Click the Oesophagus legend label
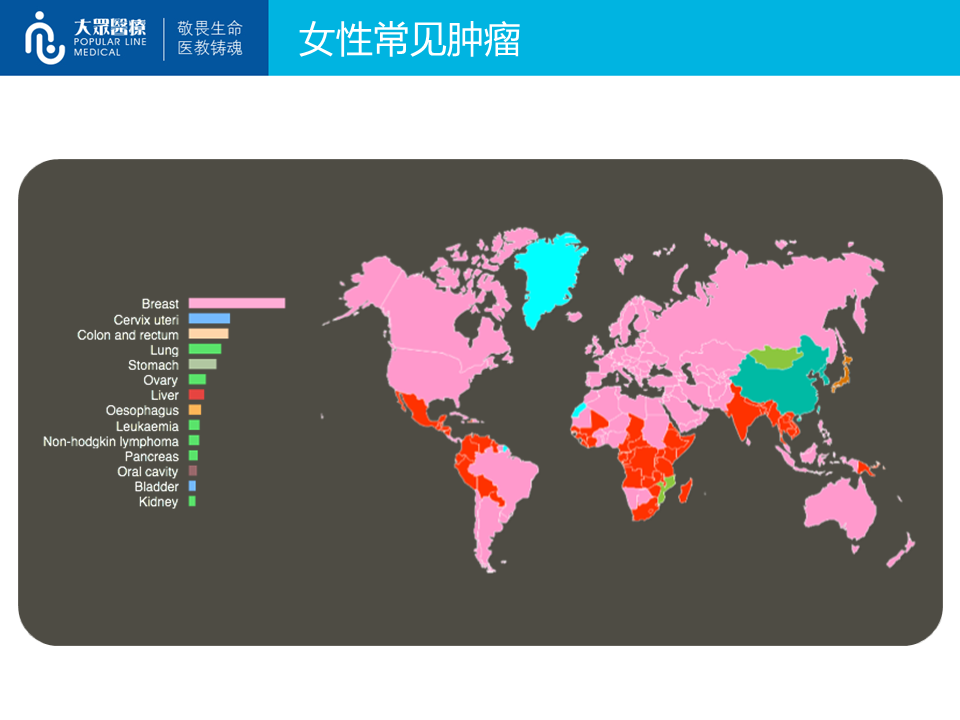This screenshot has width=960, height=720. 142,411
